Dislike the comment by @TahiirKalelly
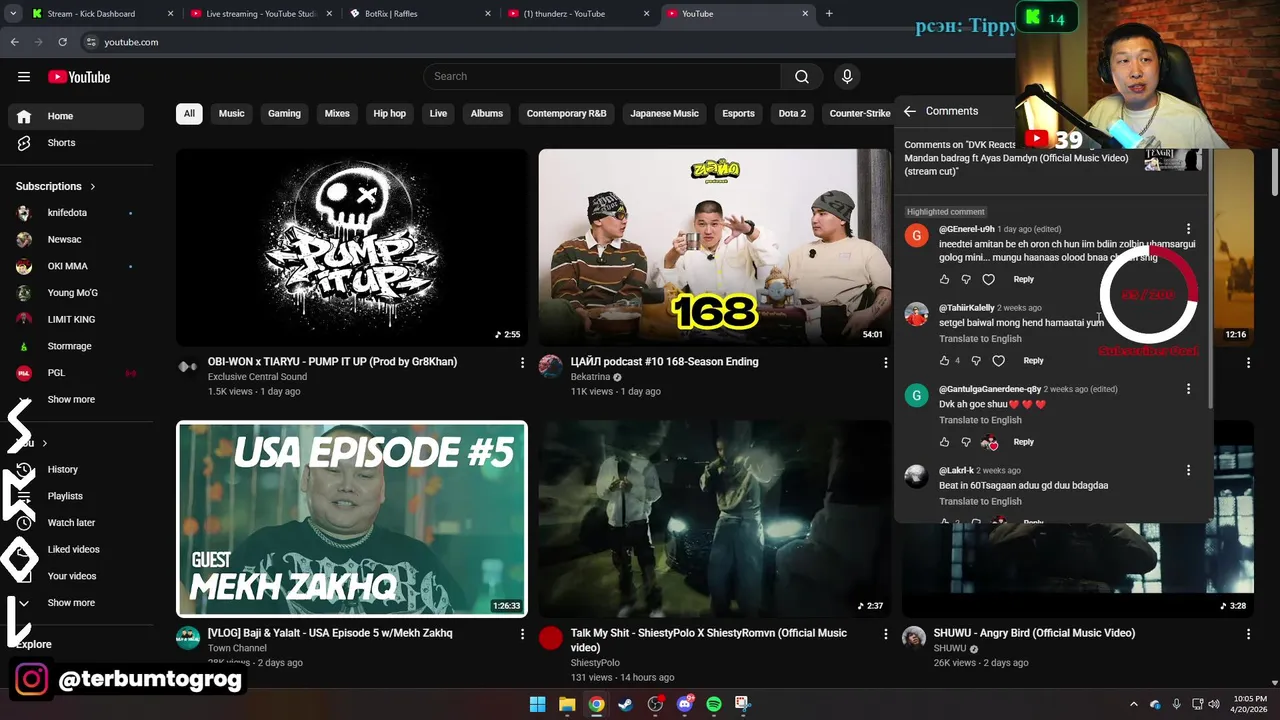 click(976, 360)
